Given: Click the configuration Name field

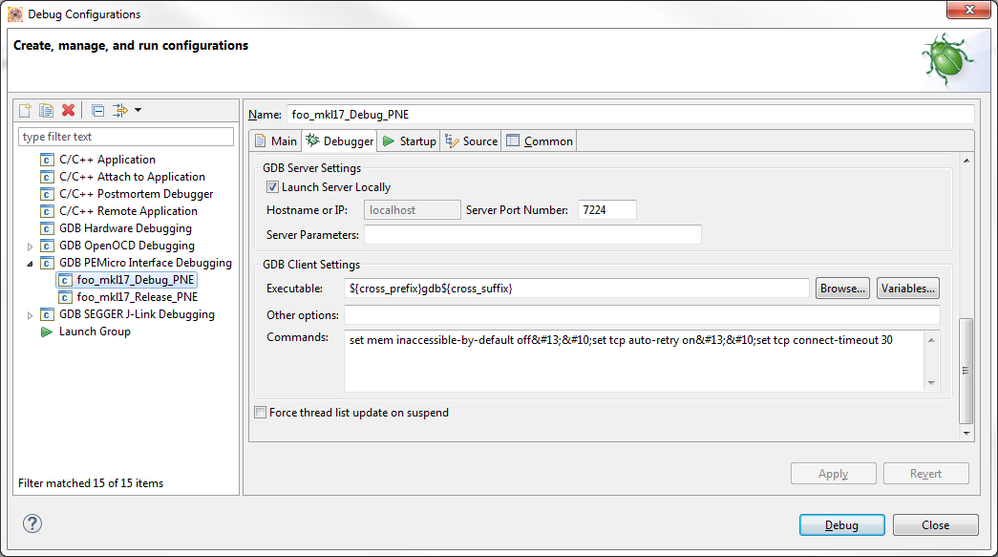Looking at the screenshot, I should click(x=630, y=115).
